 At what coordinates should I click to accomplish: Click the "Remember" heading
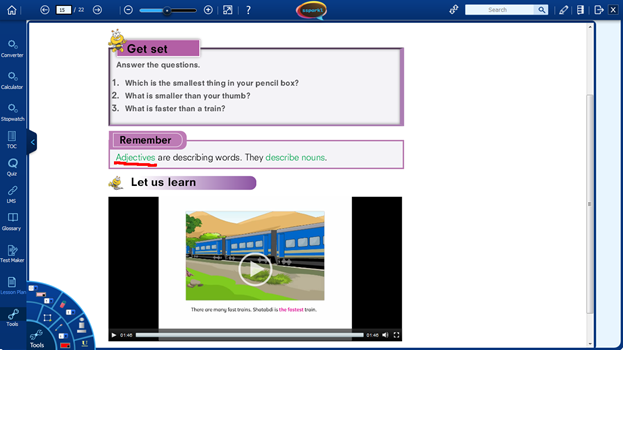[x=145, y=140]
